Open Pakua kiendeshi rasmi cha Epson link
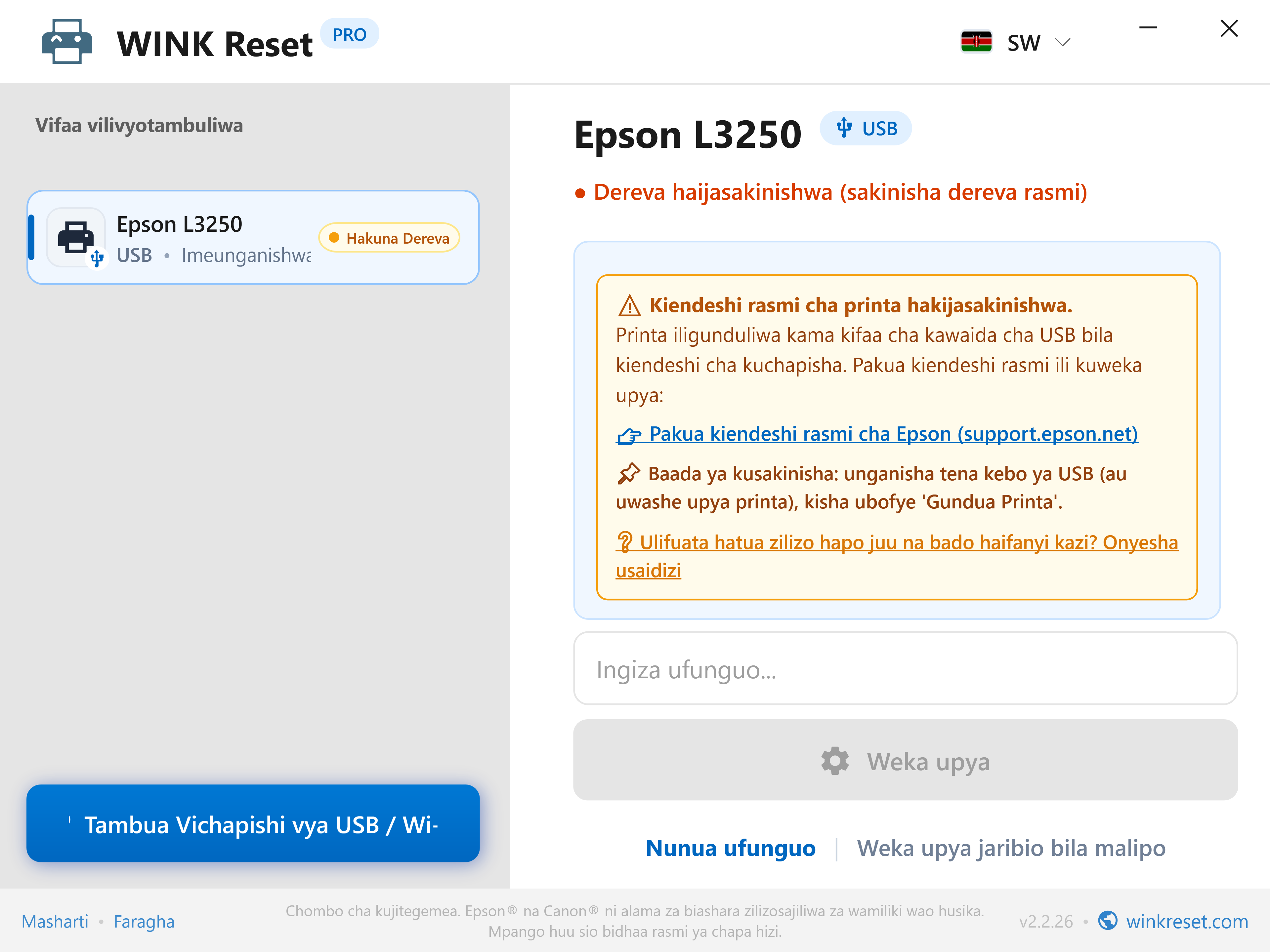 (877, 434)
